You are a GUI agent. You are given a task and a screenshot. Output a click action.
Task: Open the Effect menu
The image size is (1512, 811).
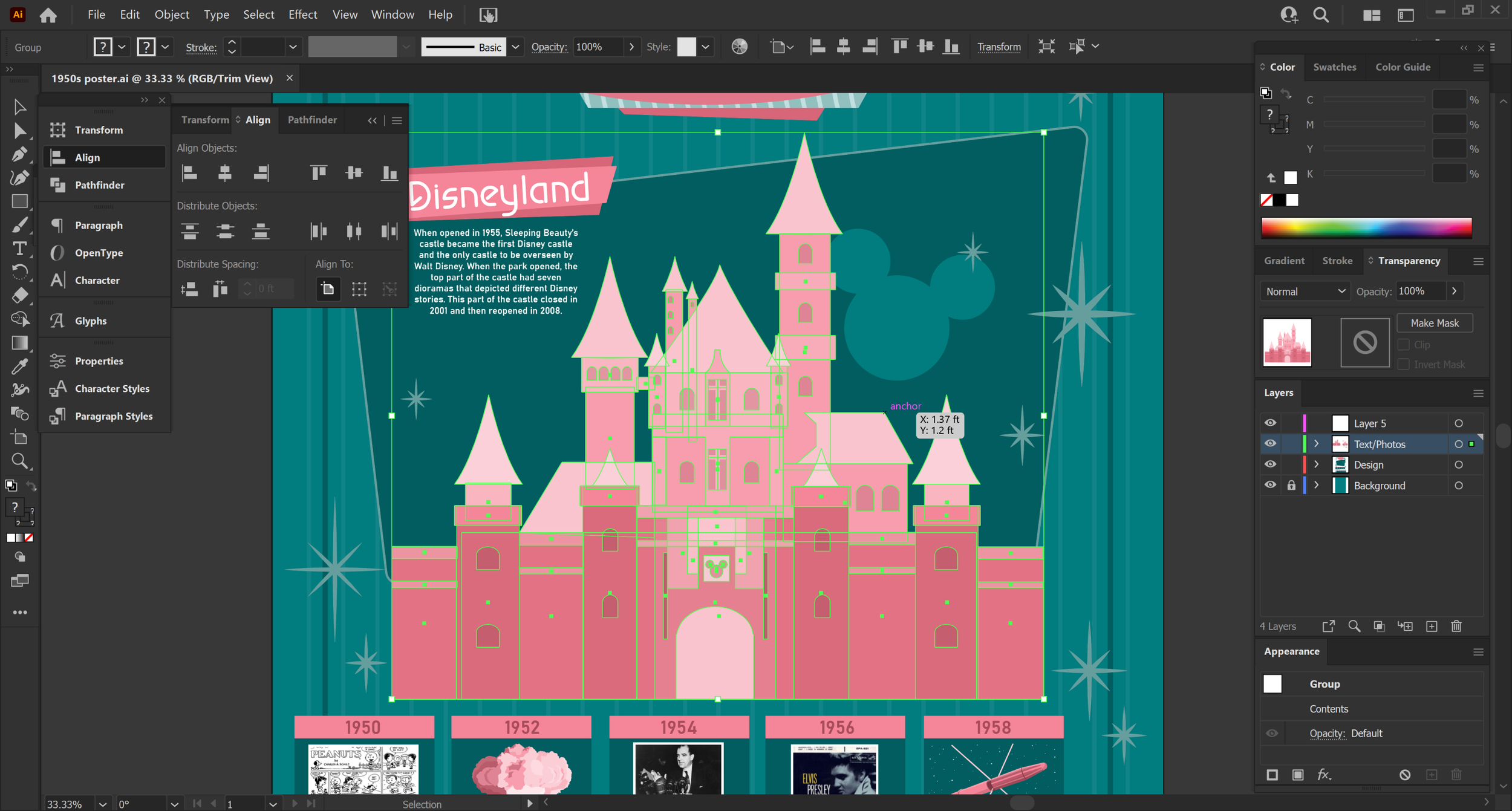[x=302, y=15]
